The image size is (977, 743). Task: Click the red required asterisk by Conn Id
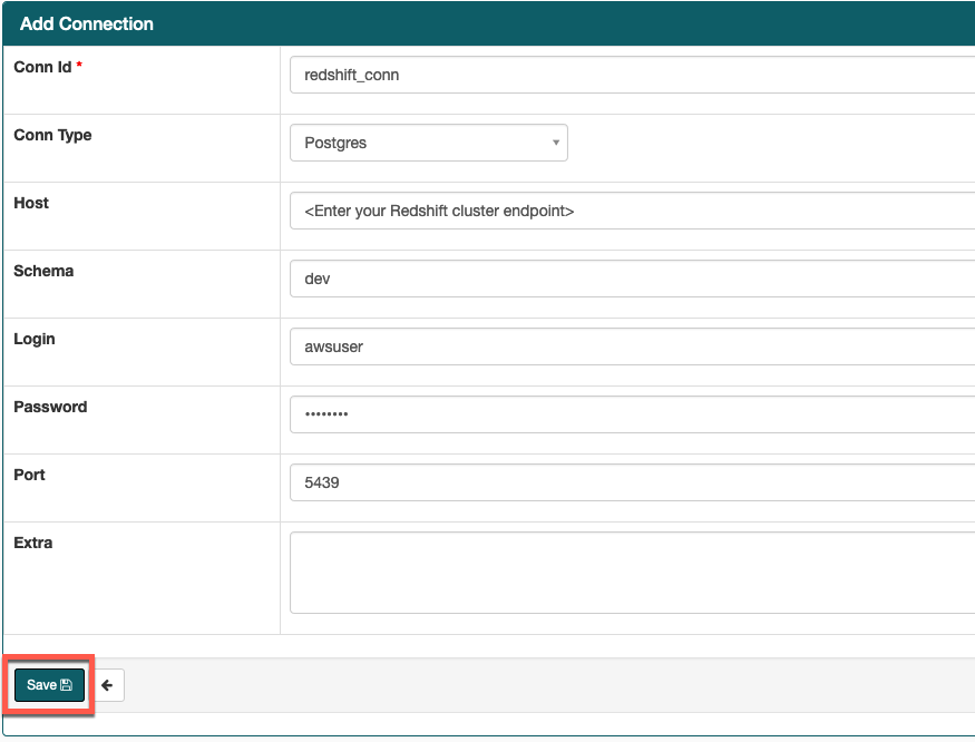click(79, 67)
